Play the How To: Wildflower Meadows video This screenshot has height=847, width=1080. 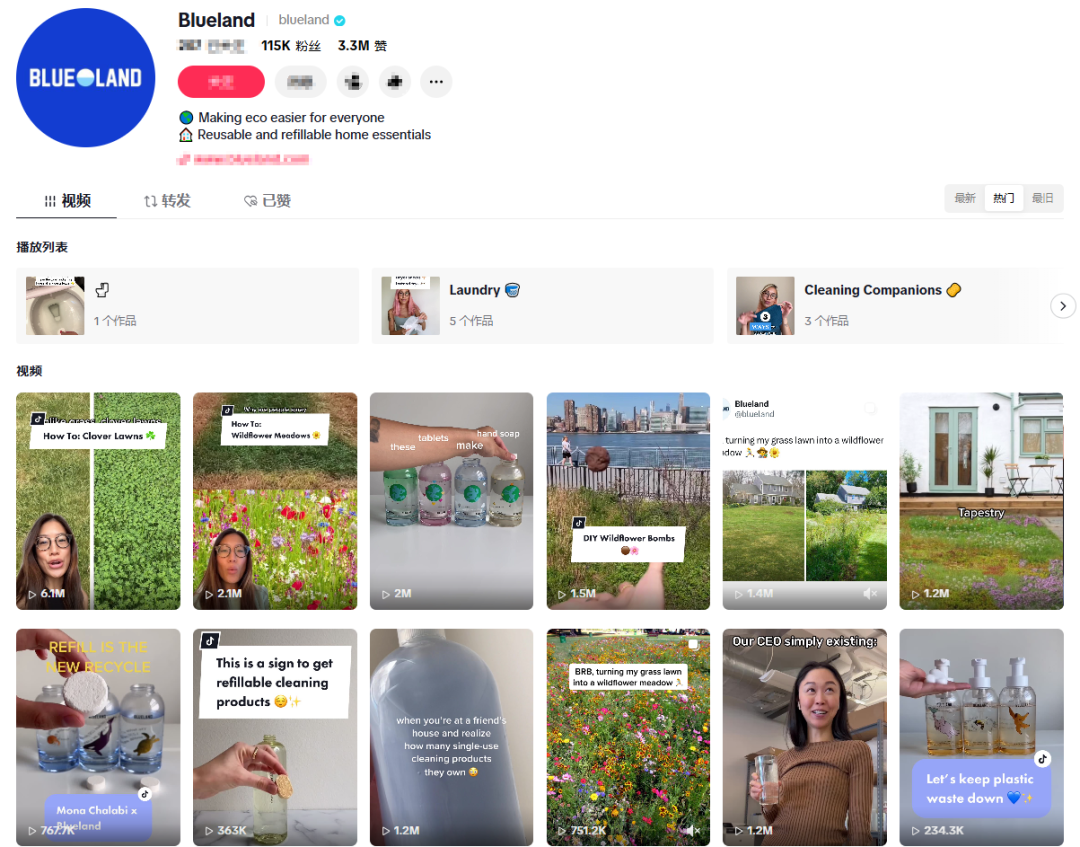coord(275,501)
